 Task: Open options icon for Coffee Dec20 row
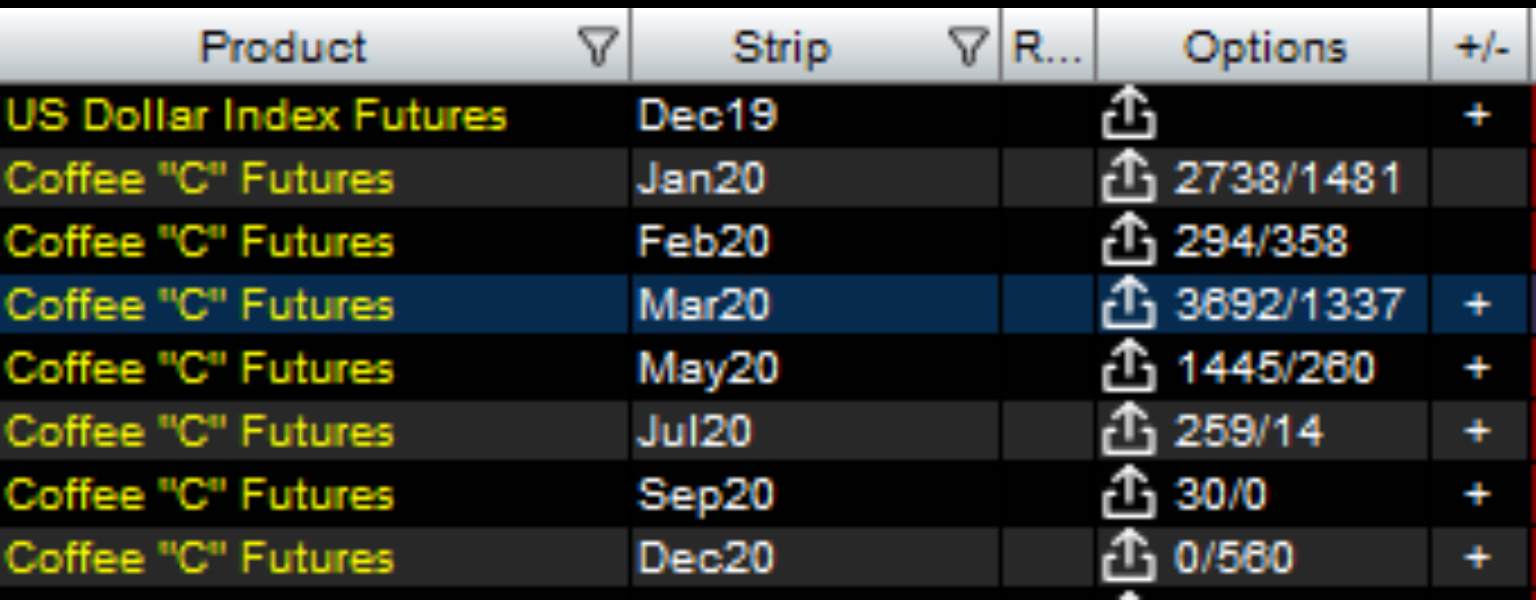tap(1129, 557)
